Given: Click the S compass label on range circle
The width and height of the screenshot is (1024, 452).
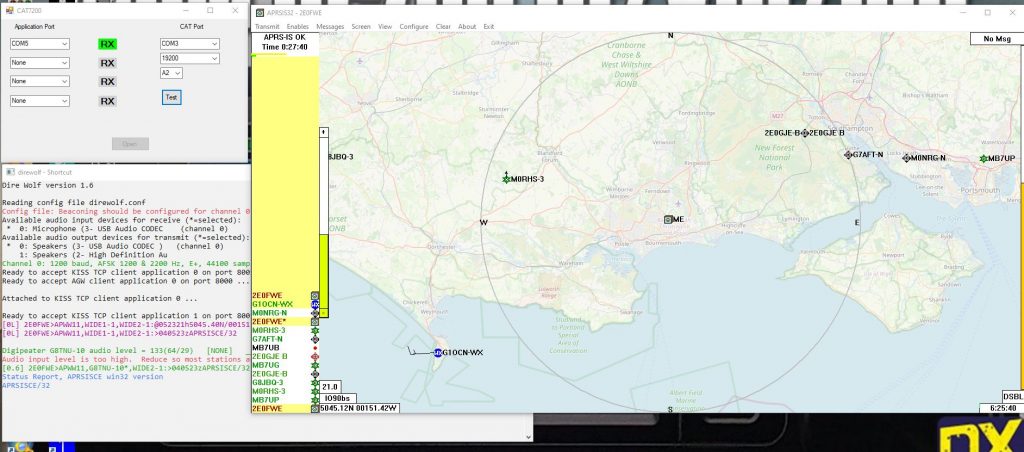Looking at the screenshot, I should pyautogui.click(x=670, y=410).
